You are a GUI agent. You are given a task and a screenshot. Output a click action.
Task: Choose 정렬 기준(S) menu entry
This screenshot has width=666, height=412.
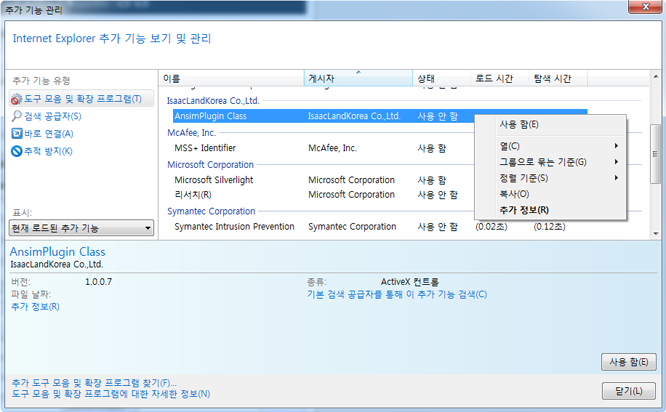(x=550, y=178)
